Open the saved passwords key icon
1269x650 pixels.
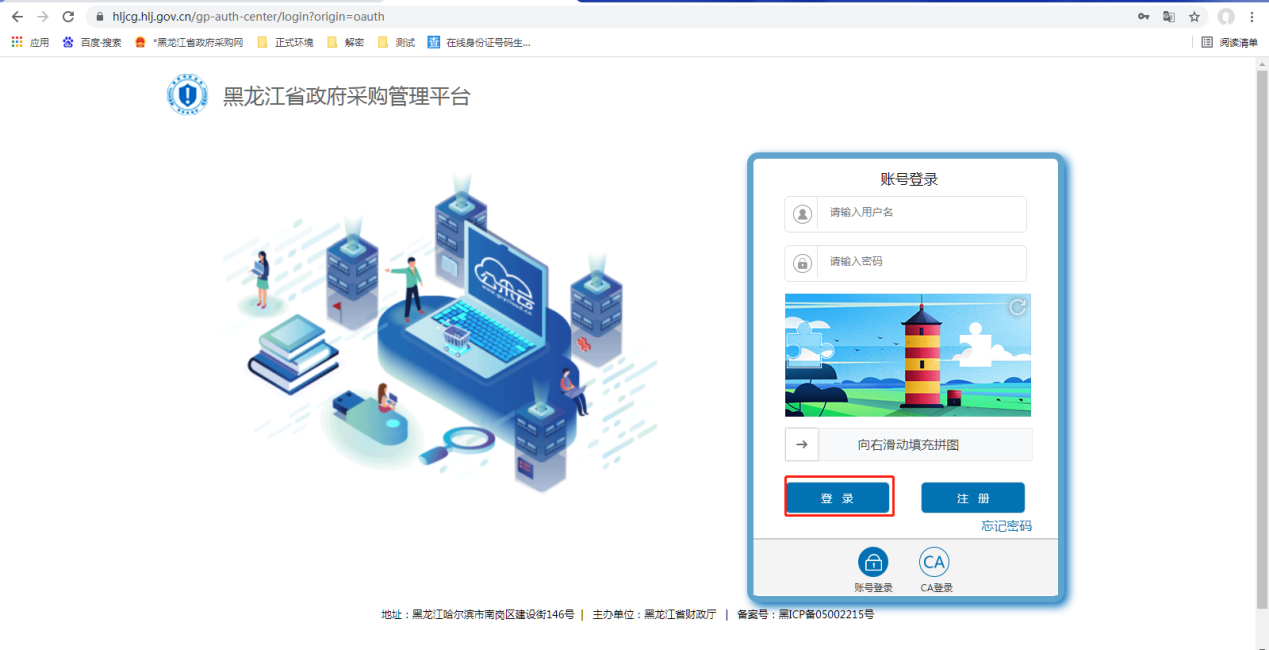click(1144, 17)
